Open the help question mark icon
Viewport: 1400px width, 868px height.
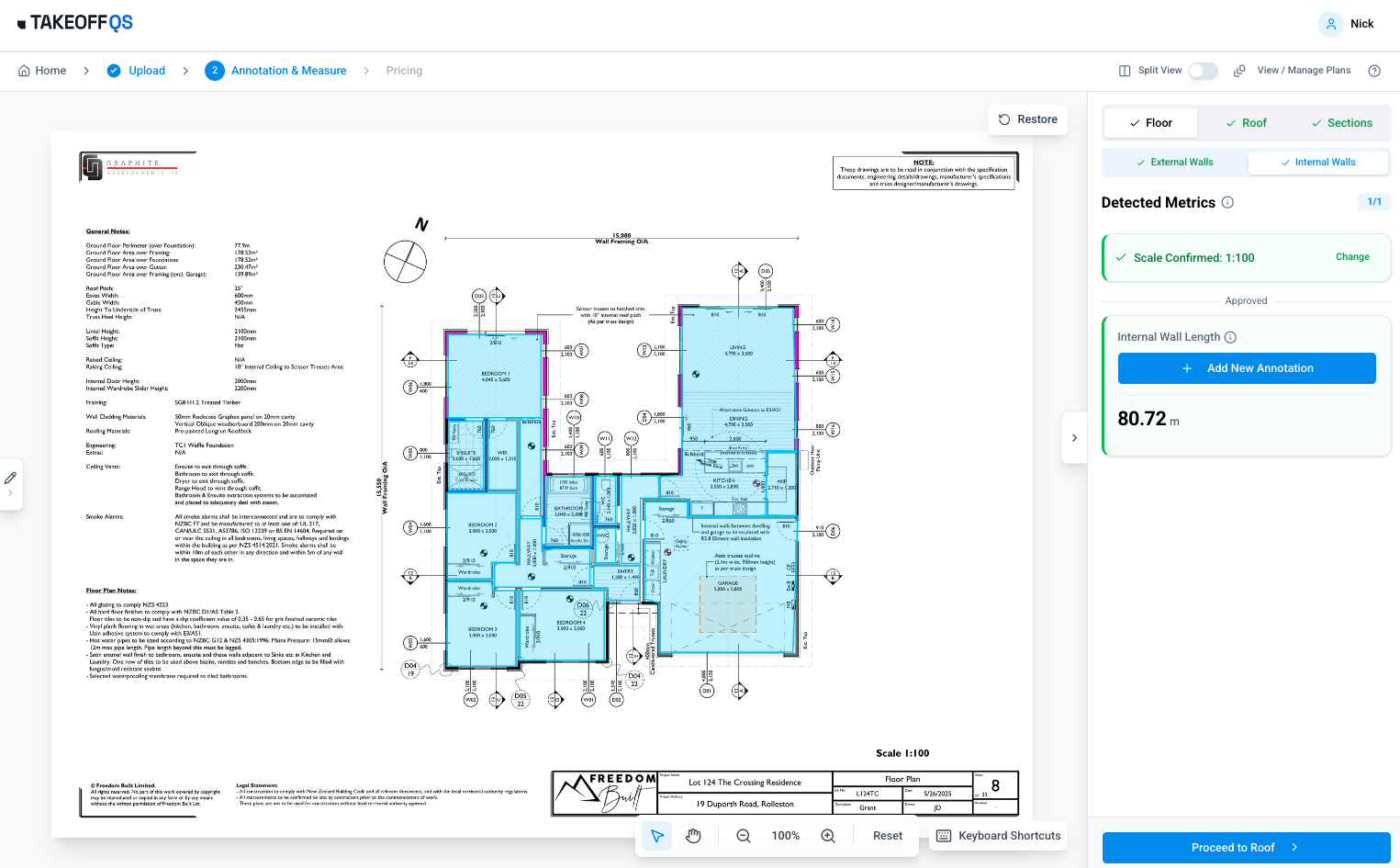pos(1374,70)
